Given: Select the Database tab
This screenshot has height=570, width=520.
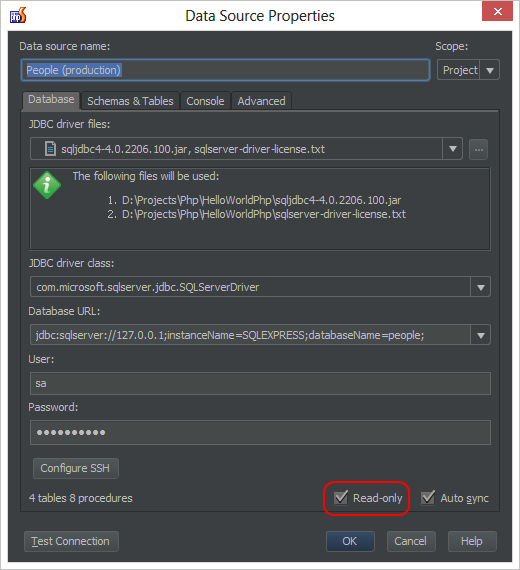Looking at the screenshot, I should pyautogui.click(x=51, y=100).
